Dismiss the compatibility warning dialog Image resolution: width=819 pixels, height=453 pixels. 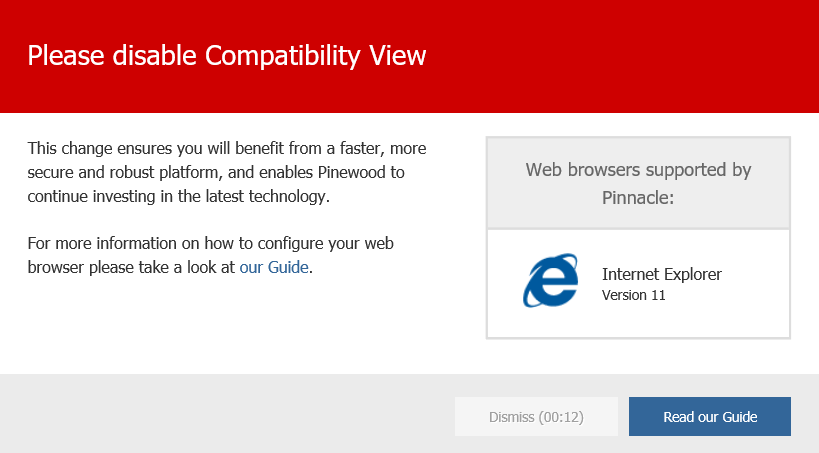(536, 416)
